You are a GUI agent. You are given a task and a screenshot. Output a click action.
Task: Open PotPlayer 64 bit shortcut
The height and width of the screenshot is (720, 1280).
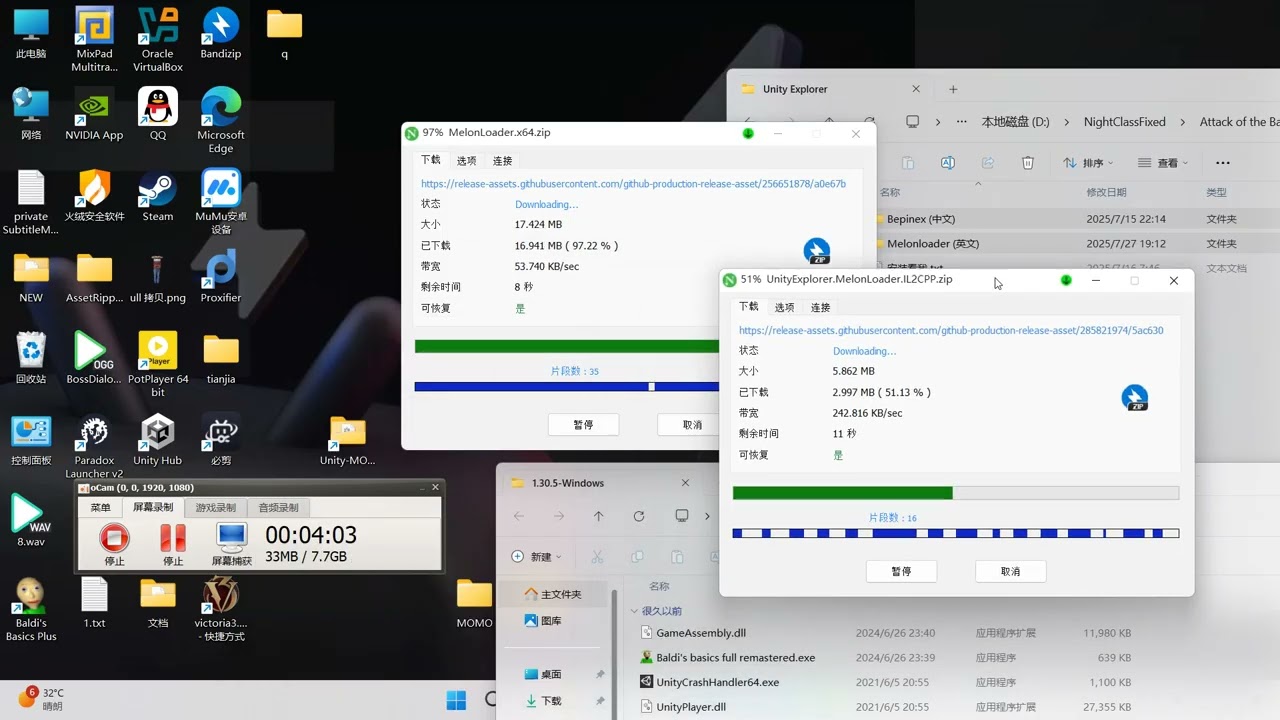click(158, 364)
